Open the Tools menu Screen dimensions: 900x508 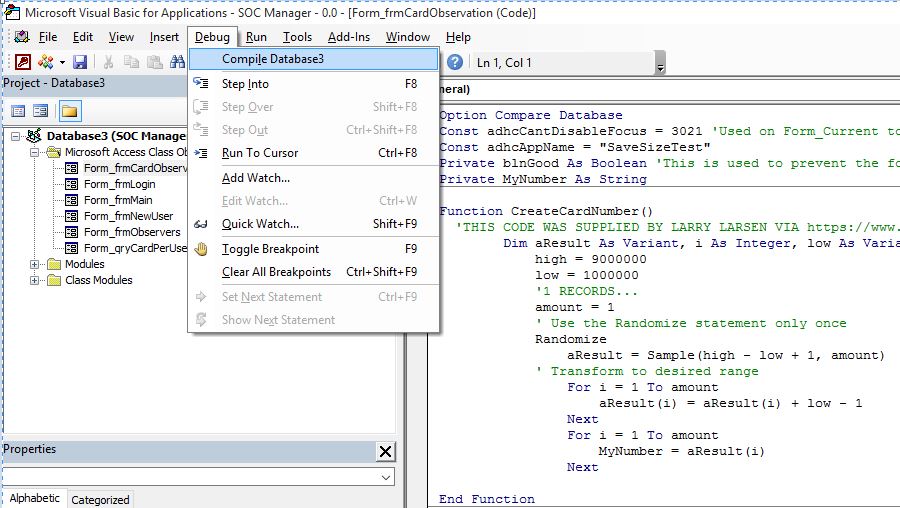tap(297, 37)
